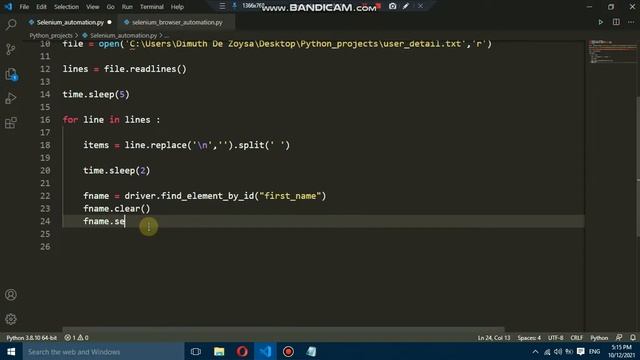Click on "lines = file.readlines()" code
Screen dimensions: 640x360
coord(124,69)
